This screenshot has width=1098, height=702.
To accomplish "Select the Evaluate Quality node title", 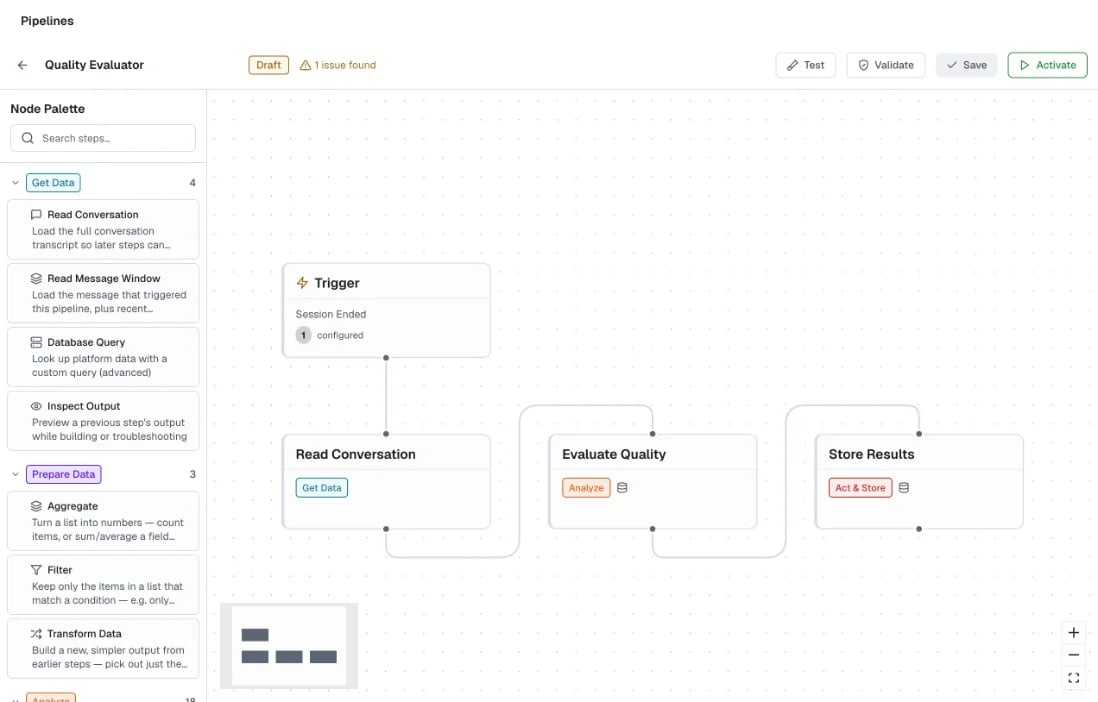I will pos(614,454).
